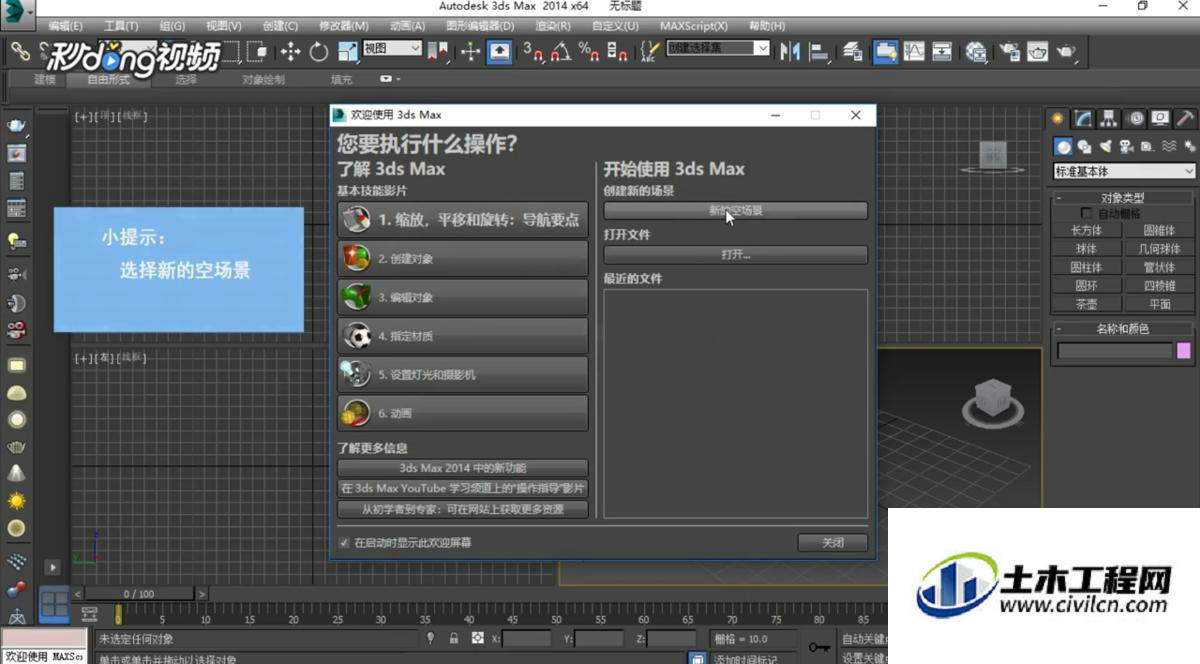The image size is (1200, 664).
Task: Open the 创建(C) menu
Action: (x=280, y=25)
